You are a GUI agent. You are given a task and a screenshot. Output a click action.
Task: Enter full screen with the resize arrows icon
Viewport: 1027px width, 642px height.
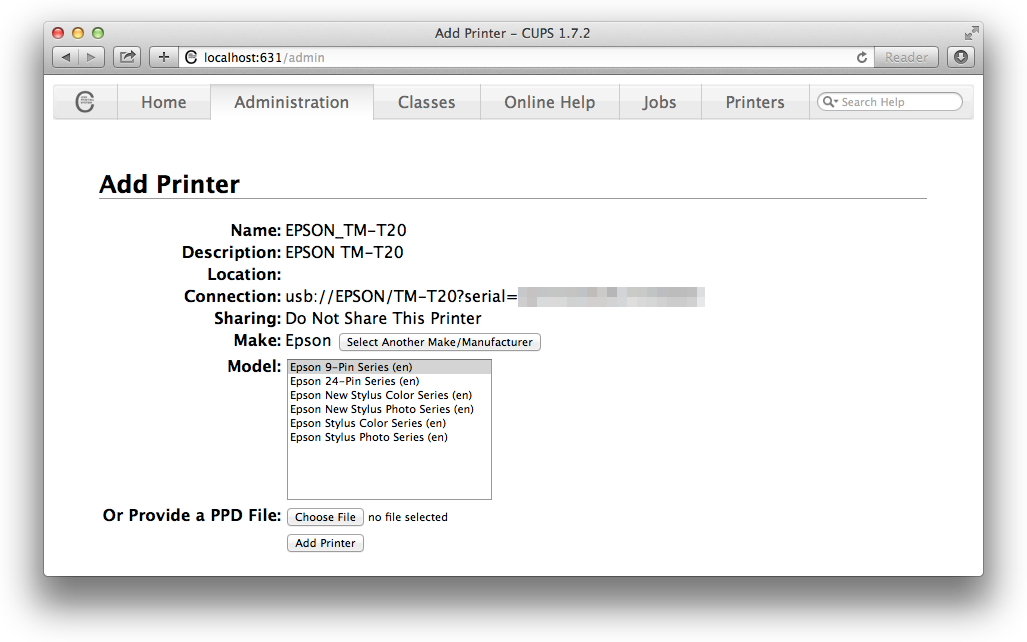coord(971,33)
